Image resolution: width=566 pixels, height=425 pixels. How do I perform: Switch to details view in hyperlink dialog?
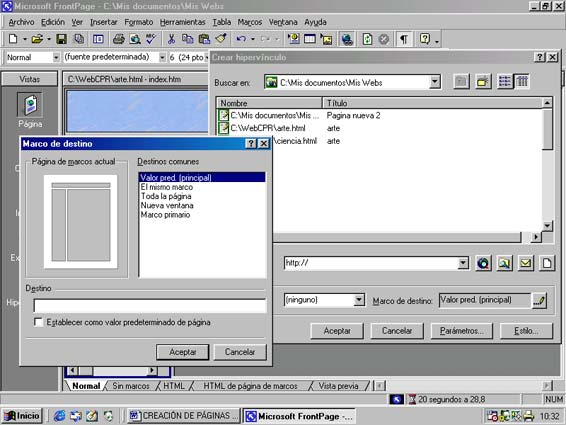click(522, 82)
